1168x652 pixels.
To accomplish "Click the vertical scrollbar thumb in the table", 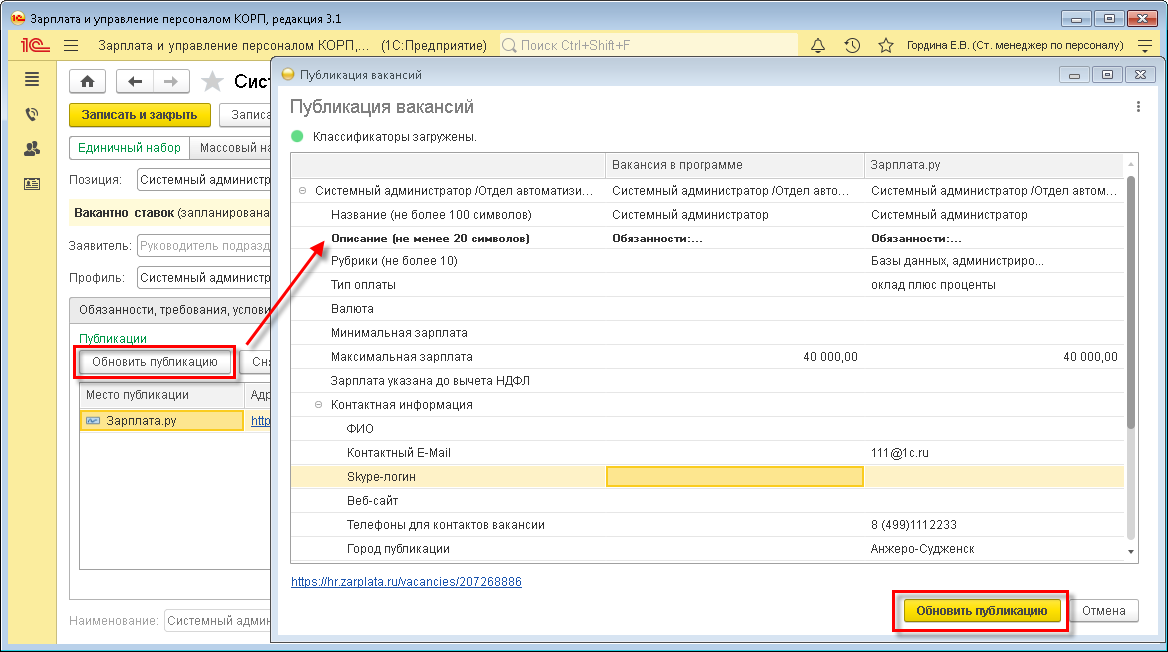I will [1131, 302].
